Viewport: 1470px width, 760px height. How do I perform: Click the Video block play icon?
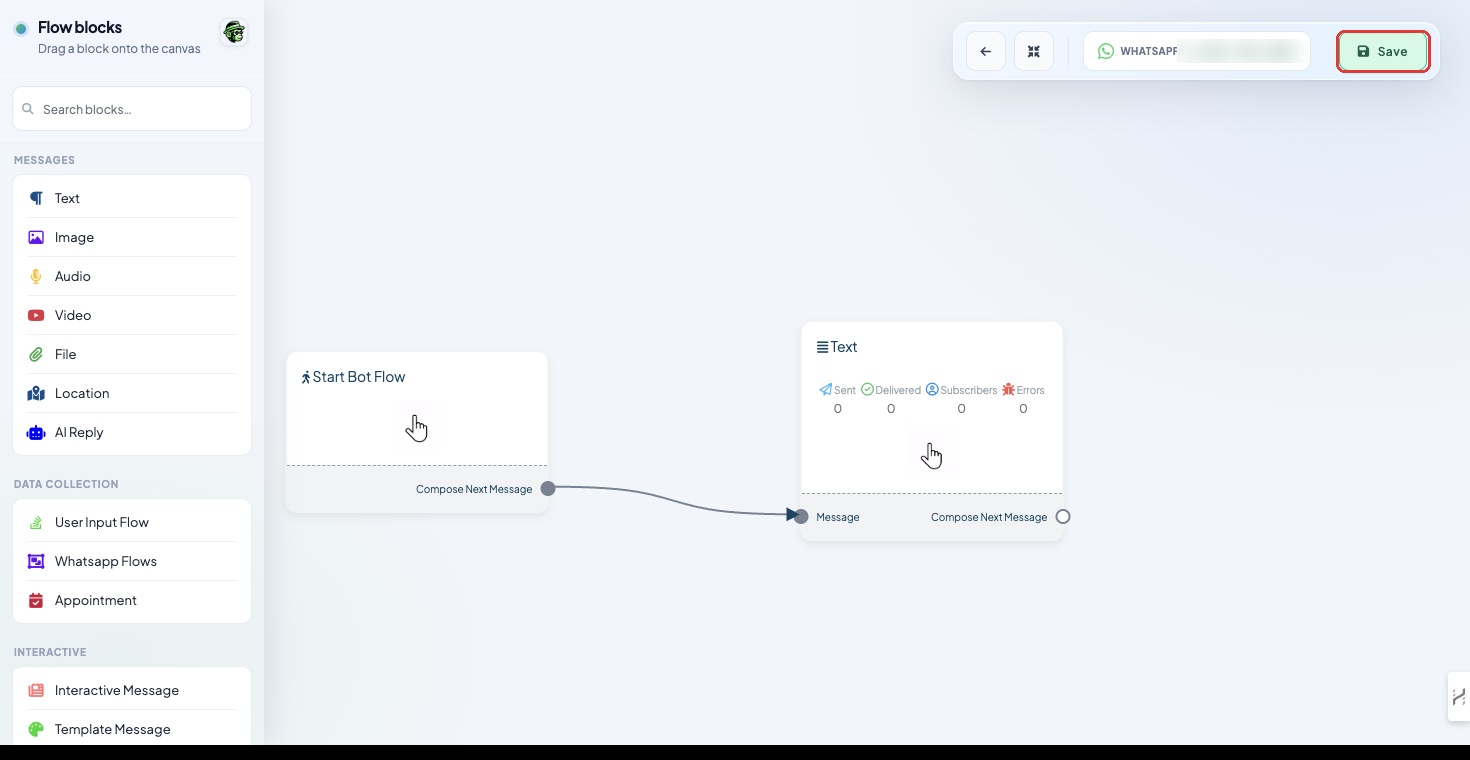point(36,315)
